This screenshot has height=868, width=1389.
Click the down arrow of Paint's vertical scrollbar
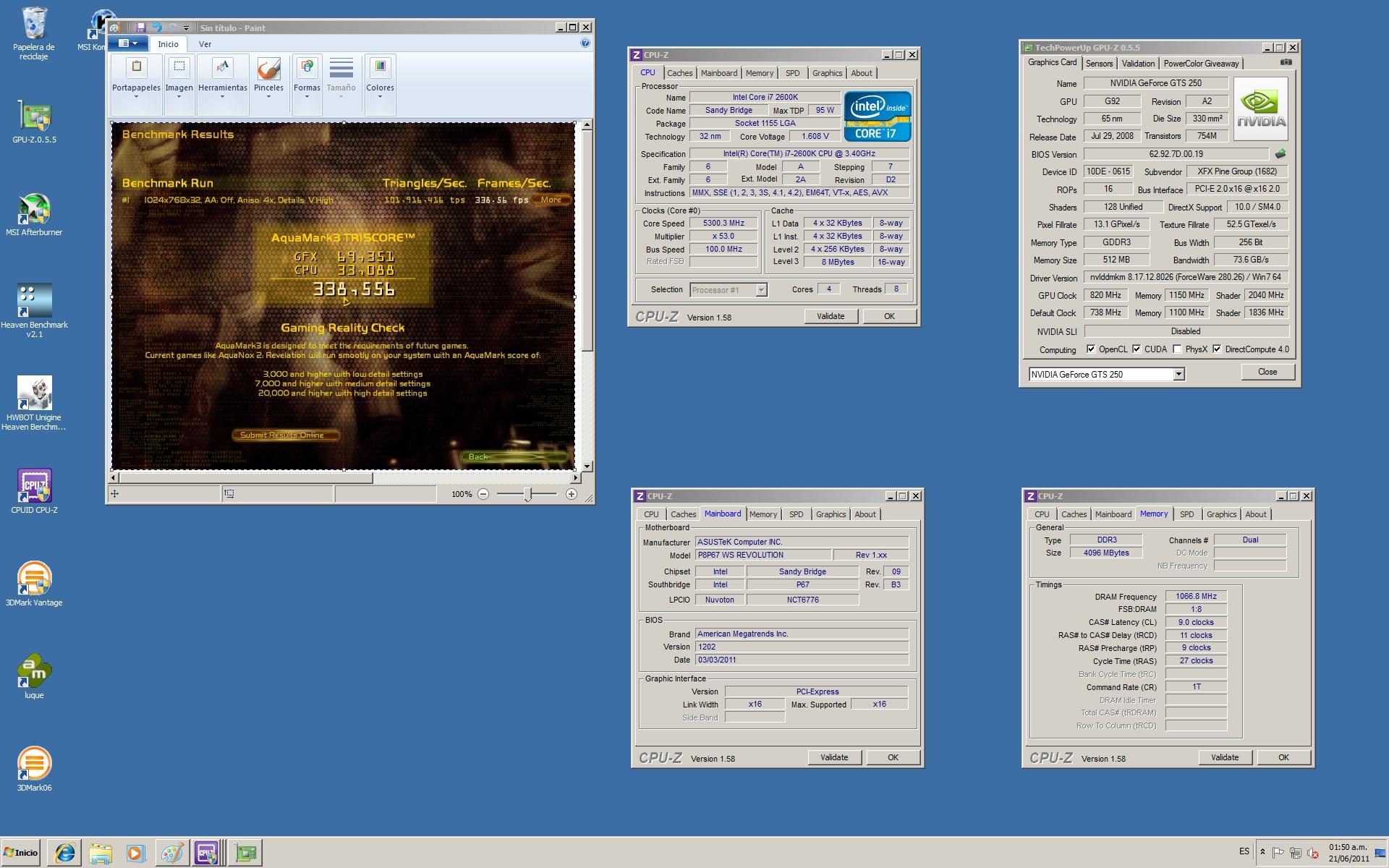(587, 467)
